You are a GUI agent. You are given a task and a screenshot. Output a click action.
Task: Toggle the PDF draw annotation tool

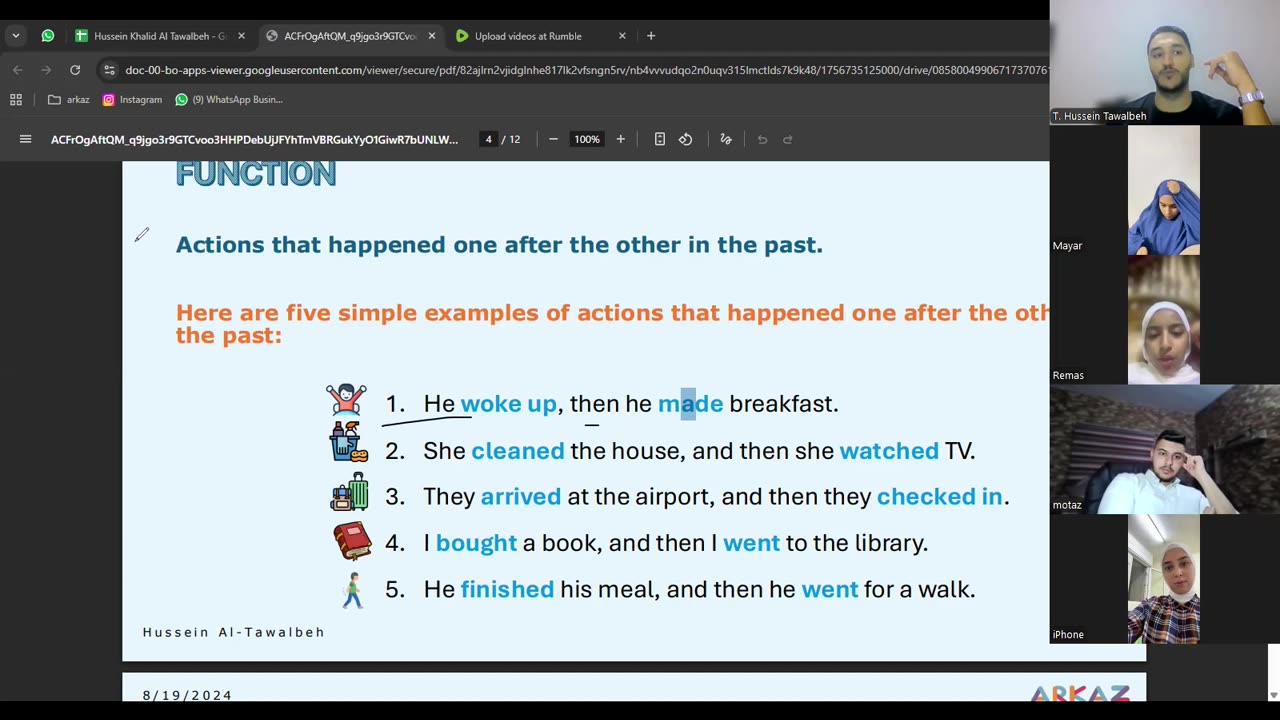(x=726, y=139)
